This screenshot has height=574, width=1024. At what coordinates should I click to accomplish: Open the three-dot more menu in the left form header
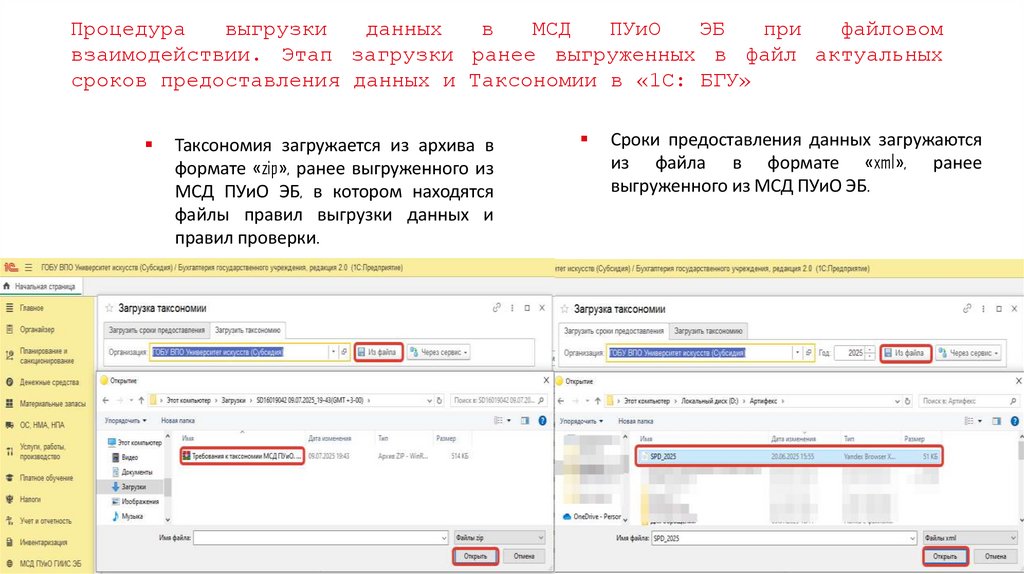(x=512, y=308)
